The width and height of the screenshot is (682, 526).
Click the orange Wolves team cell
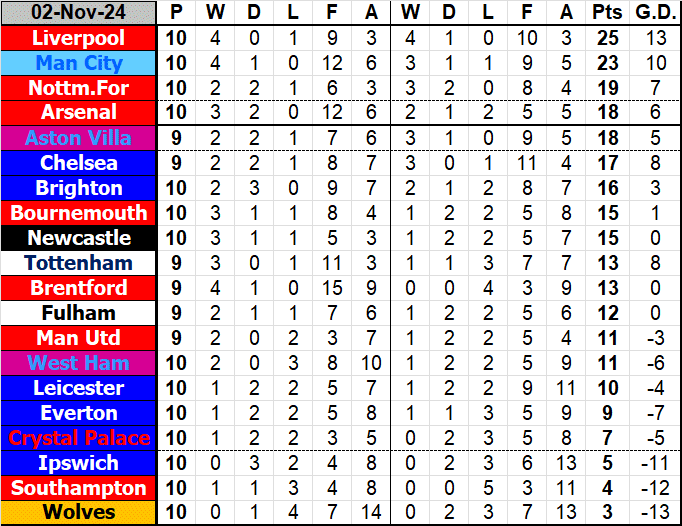pos(79,513)
